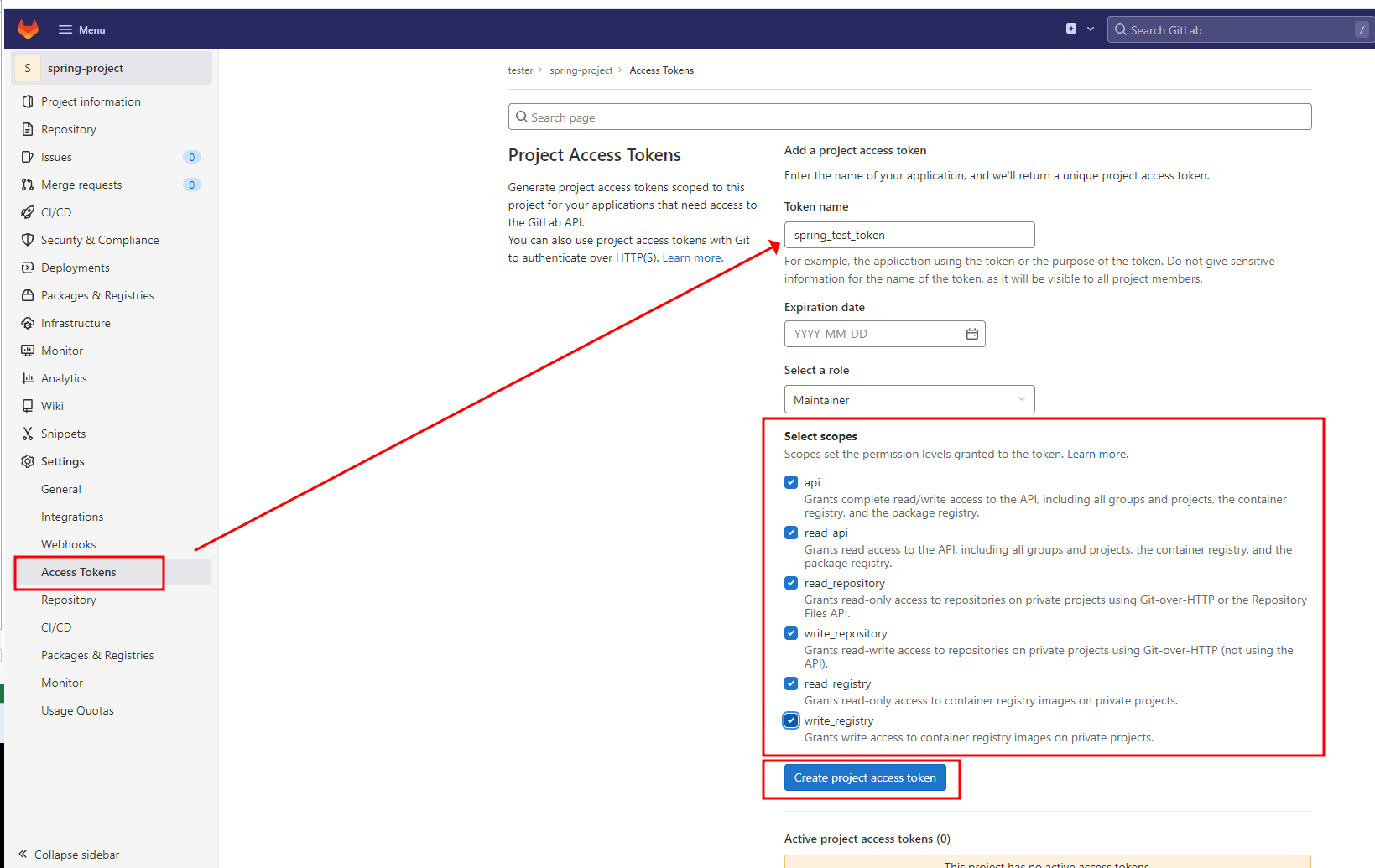Viewport: 1375px width, 868px height.
Task: Click the Project Access Tokens heading
Action: coord(595,155)
